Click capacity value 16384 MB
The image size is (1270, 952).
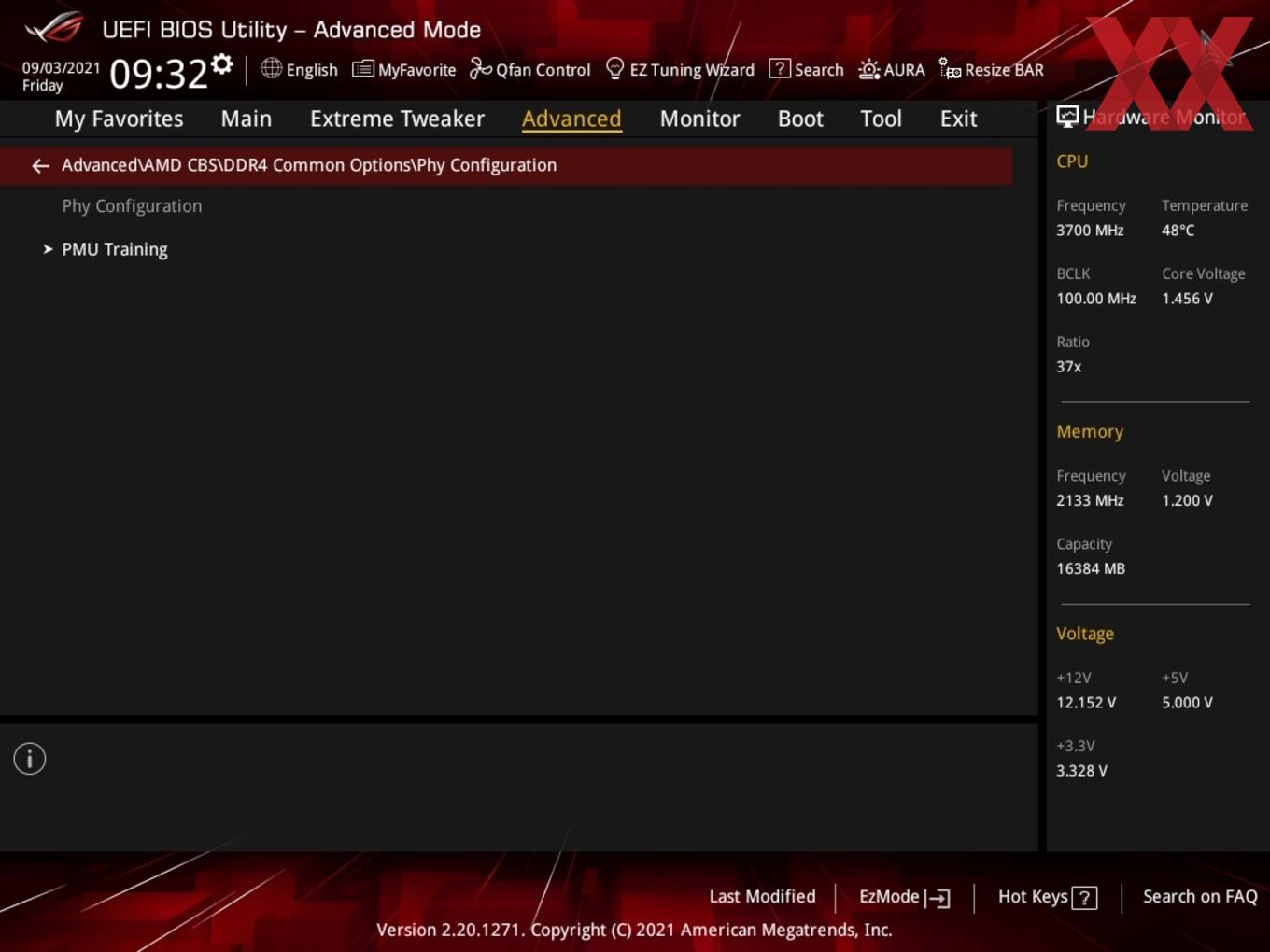click(1091, 568)
